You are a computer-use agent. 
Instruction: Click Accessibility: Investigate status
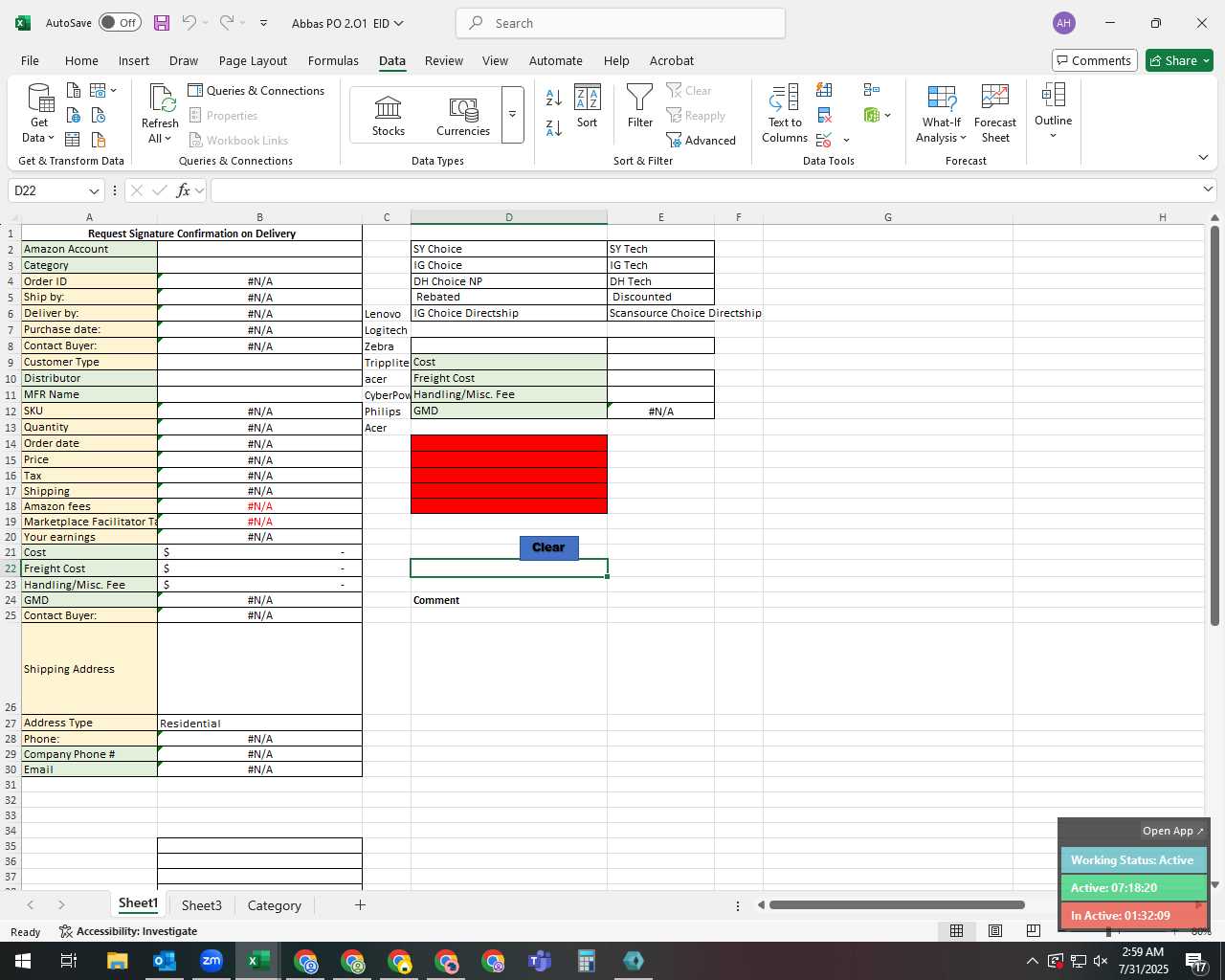128,931
